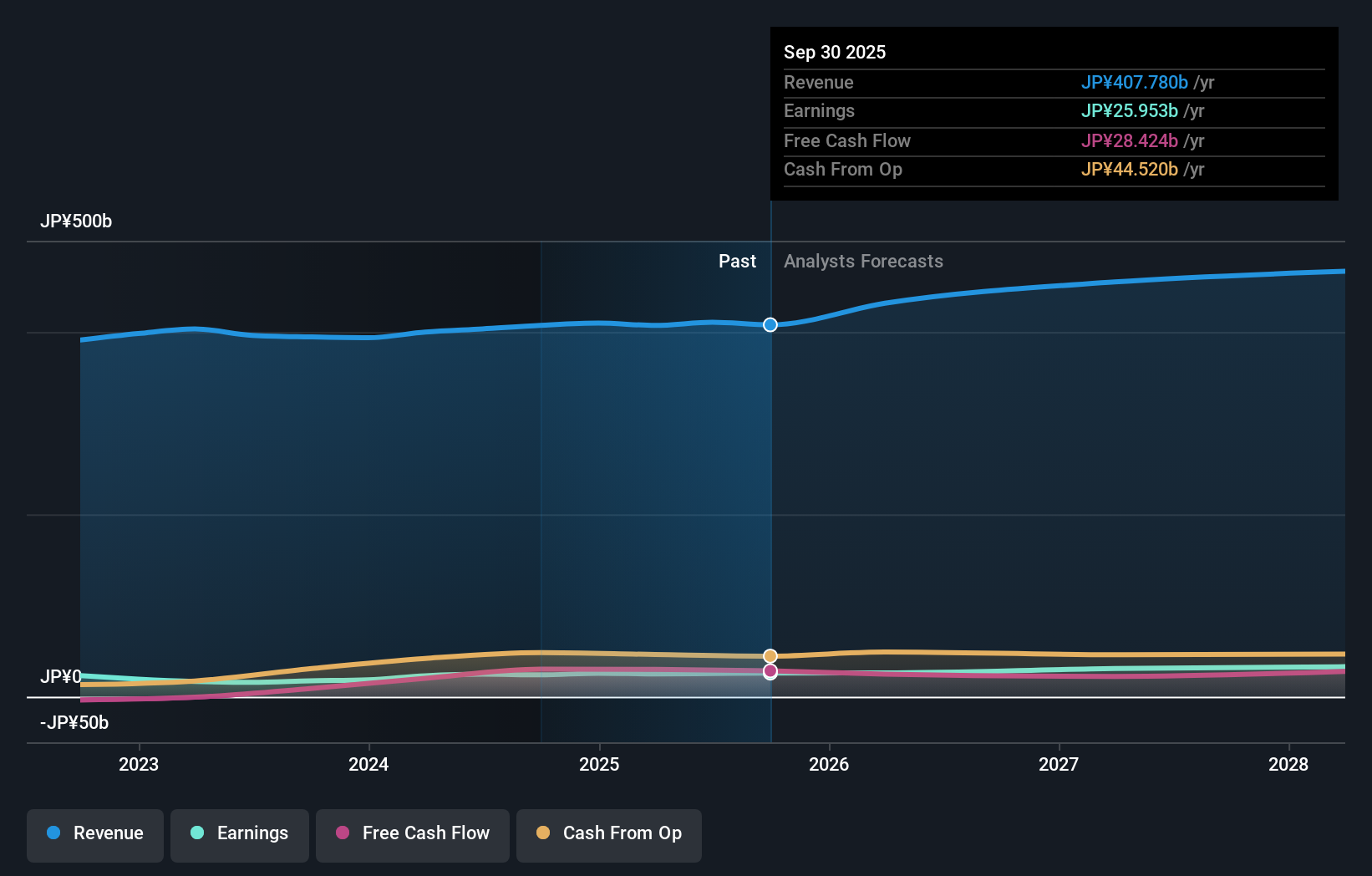Toggle Free Cash Flow via its pink legend icon
Image resolution: width=1372 pixels, height=876 pixels.
tap(343, 834)
